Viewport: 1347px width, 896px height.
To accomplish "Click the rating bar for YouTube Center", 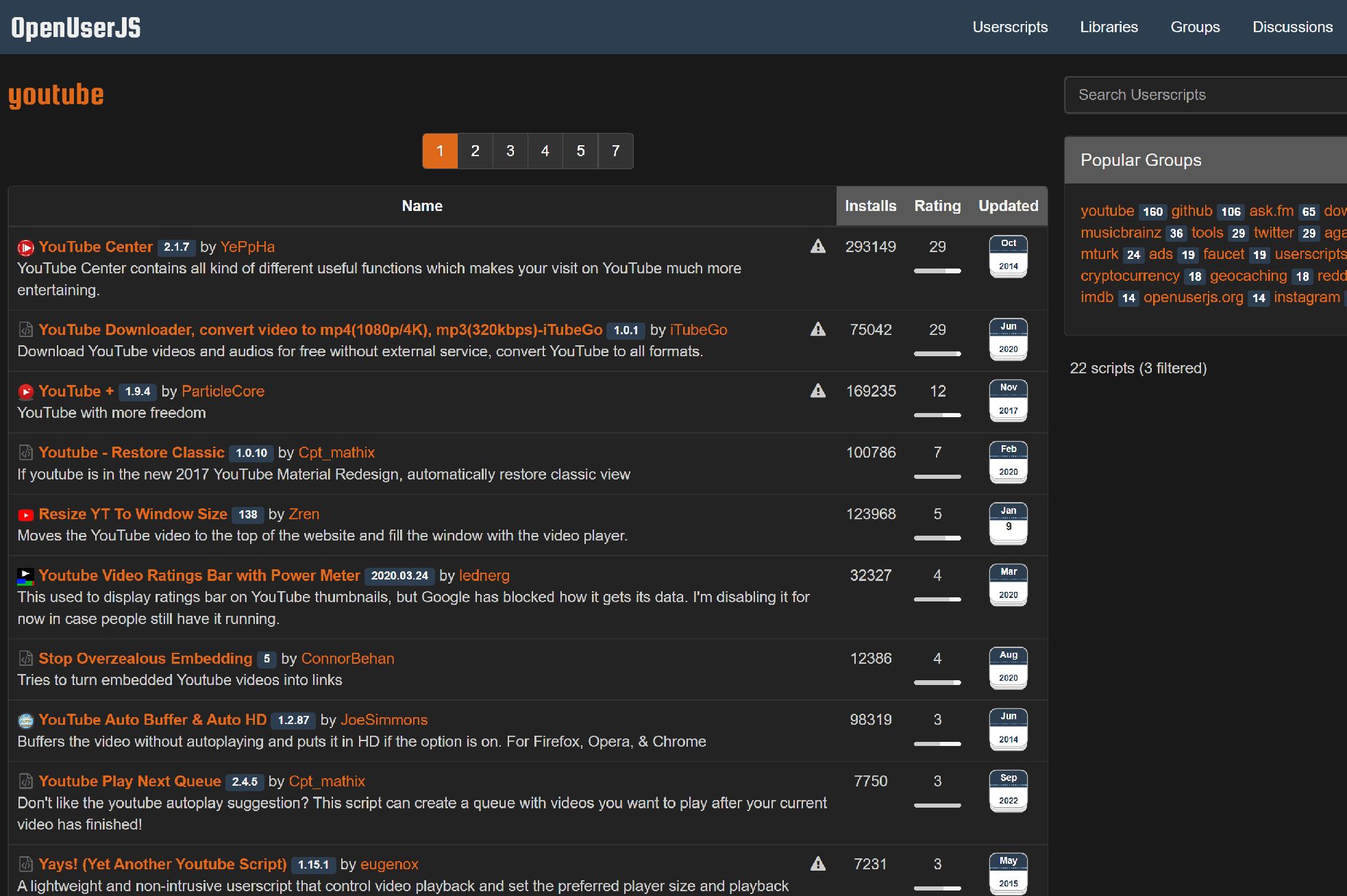I will (937, 271).
